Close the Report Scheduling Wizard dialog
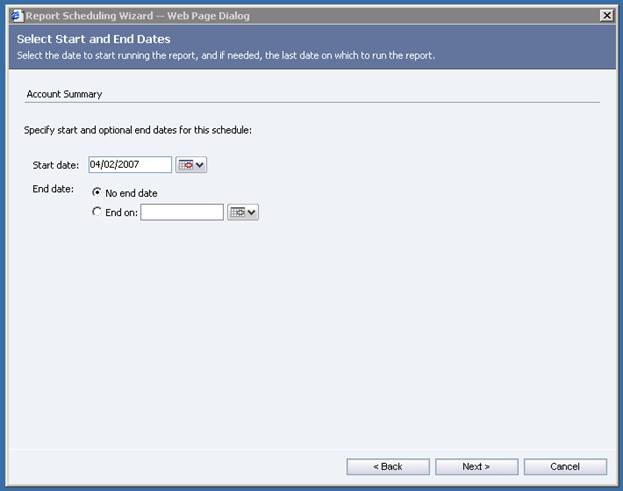Screen dimensions: 623x491 point(606,15)
